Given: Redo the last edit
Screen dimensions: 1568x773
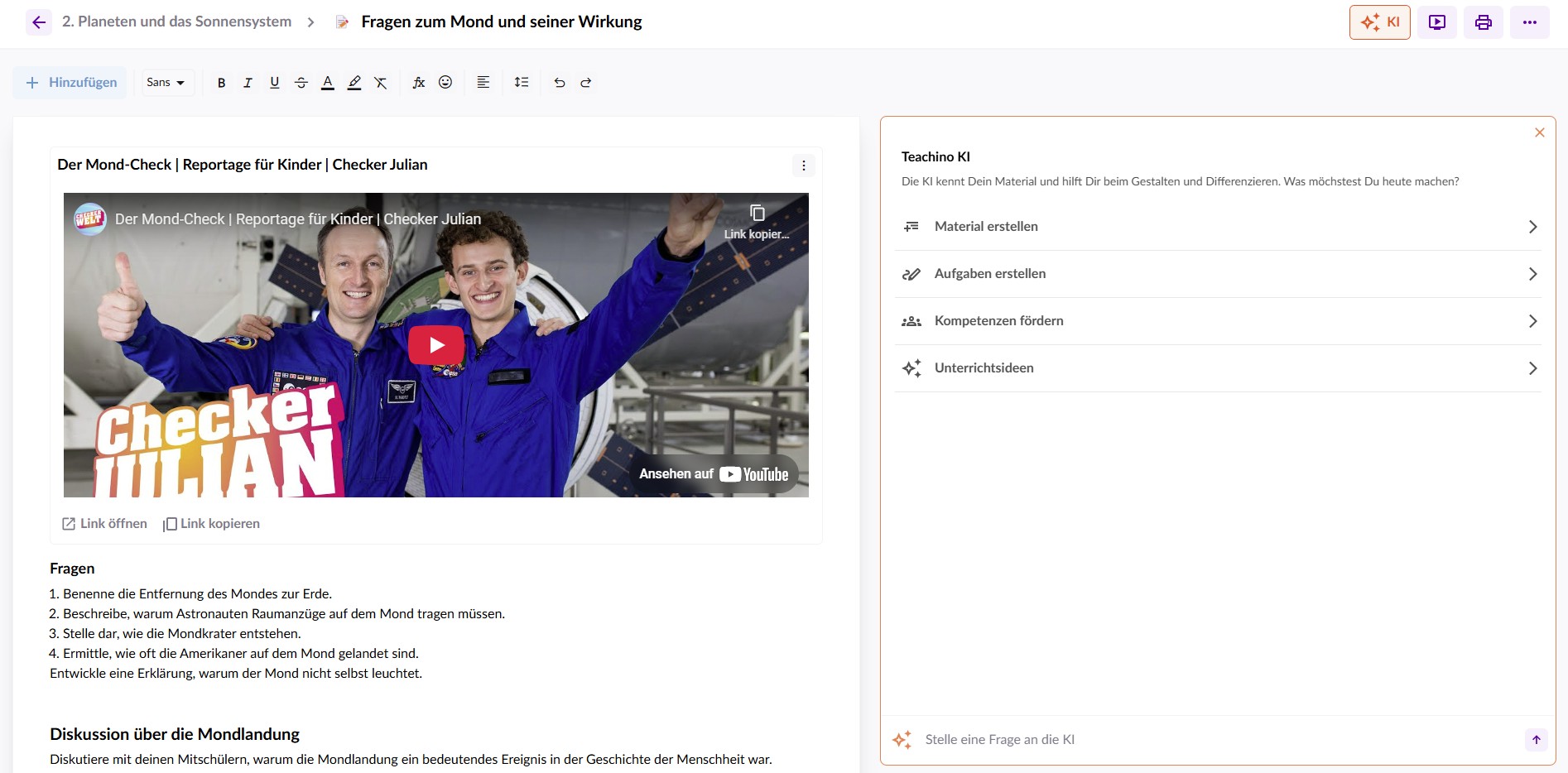Looking at the screenshot, I should pyautogui.click(x=586, y=83).
